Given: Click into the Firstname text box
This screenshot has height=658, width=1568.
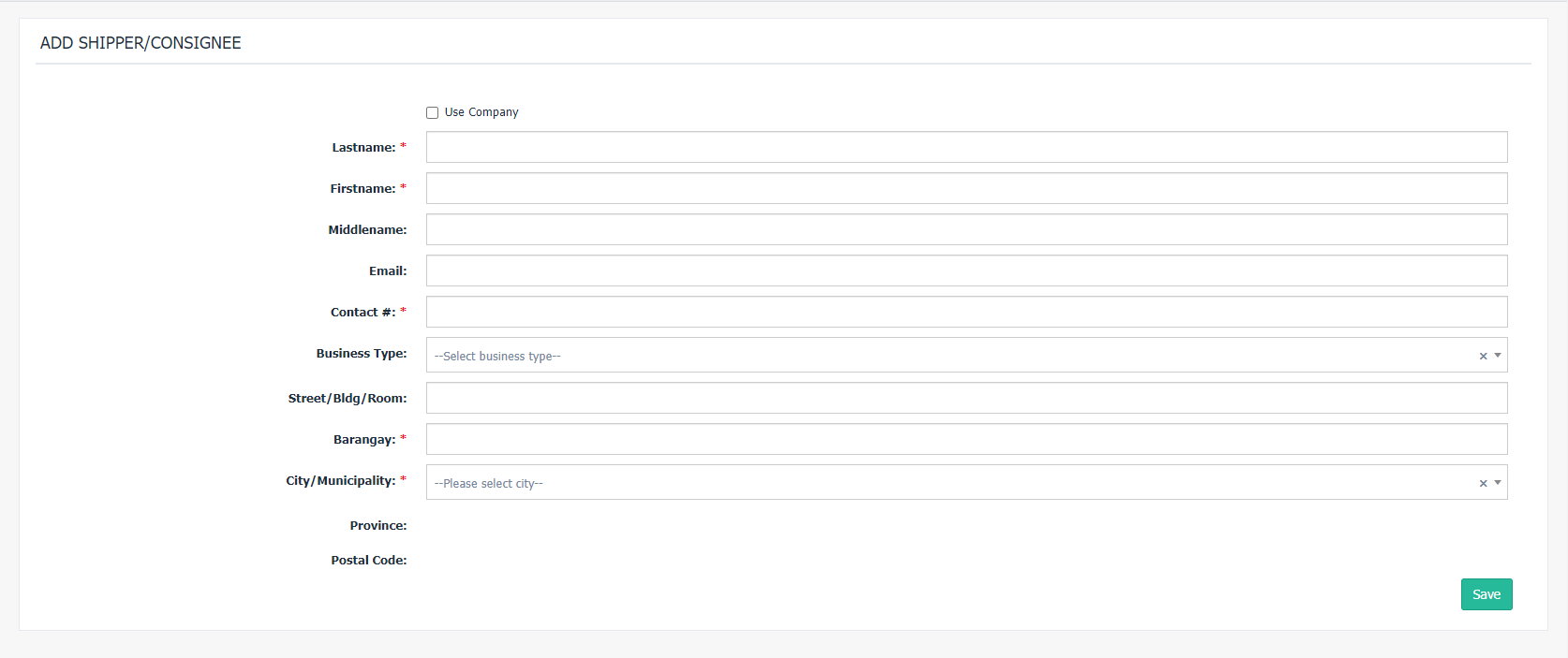Looking at the screenshot, I should pos(966,188).
